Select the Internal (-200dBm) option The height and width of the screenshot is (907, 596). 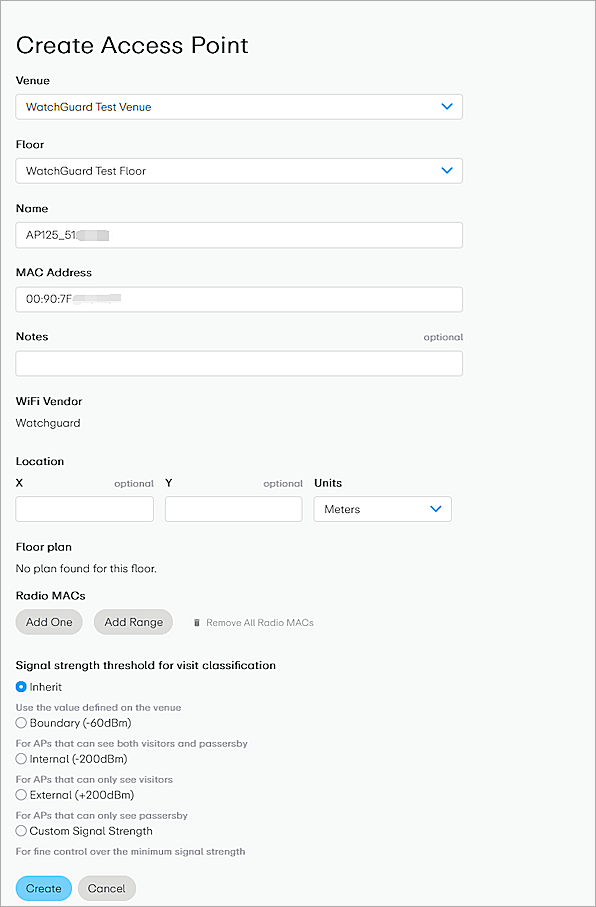click(x=20, y=758)
